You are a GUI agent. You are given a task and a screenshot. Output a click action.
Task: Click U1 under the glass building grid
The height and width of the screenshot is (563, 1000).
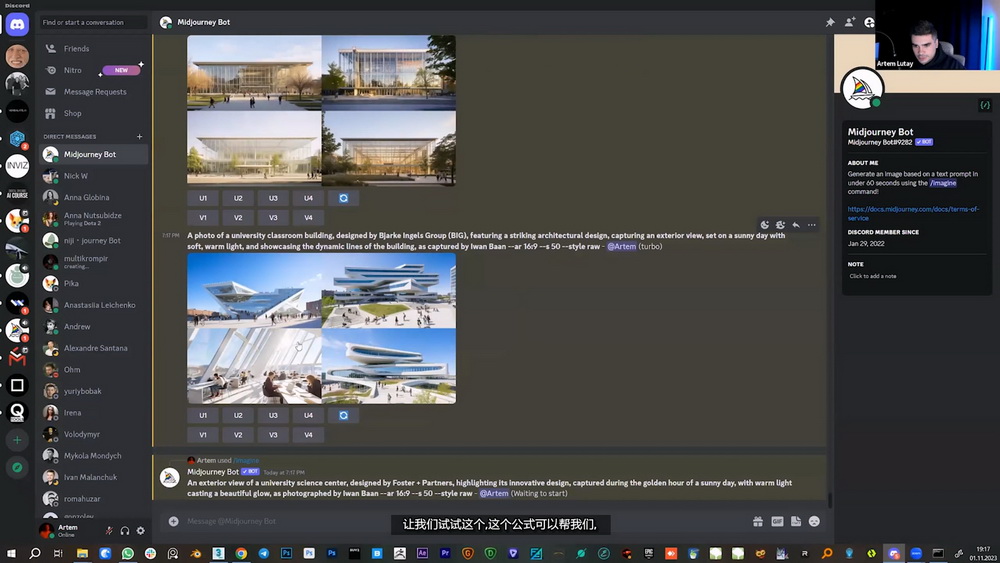203,198
